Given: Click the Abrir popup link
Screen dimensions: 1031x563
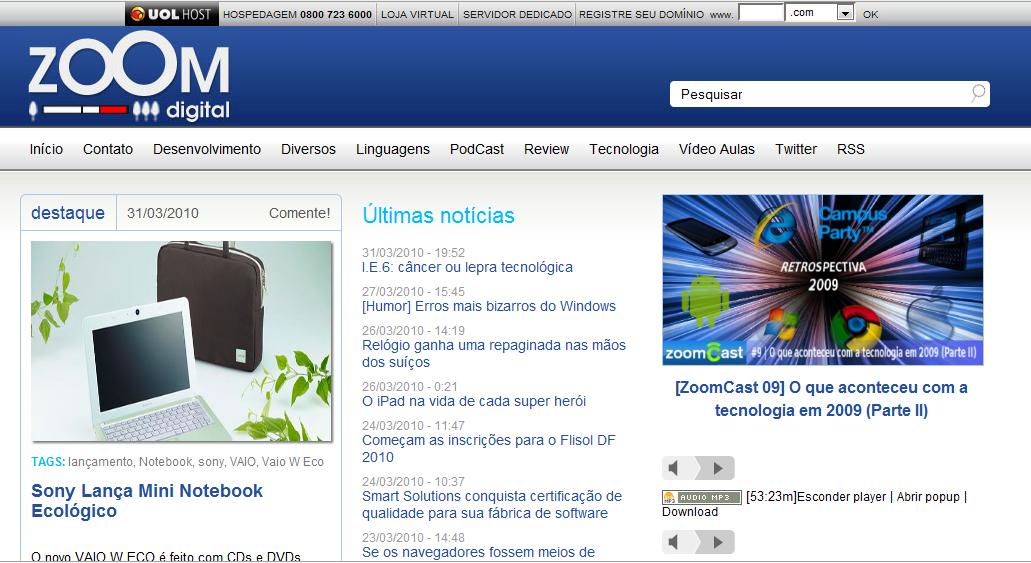Looking at the screenshot, I should (928, 497).
